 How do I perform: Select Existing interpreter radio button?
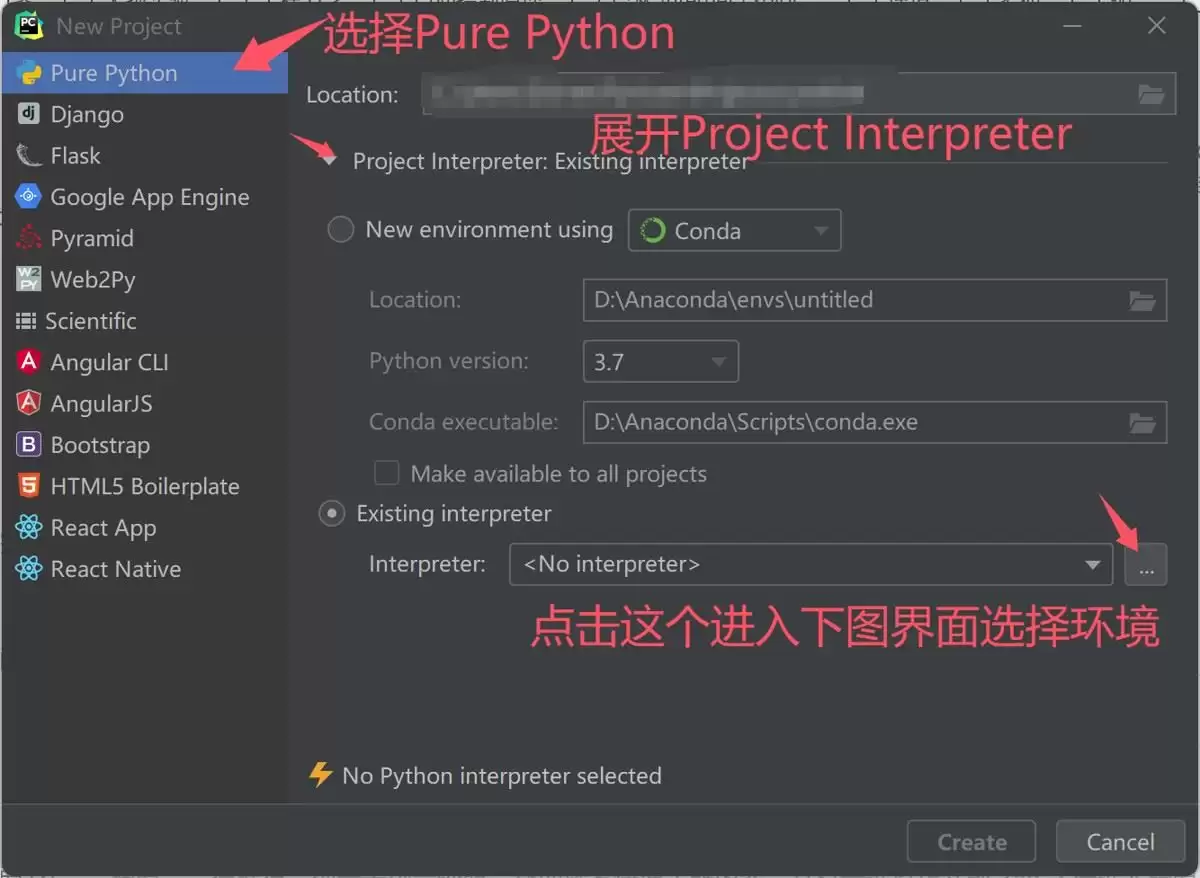pyautogui.click(x=331, y=514)
